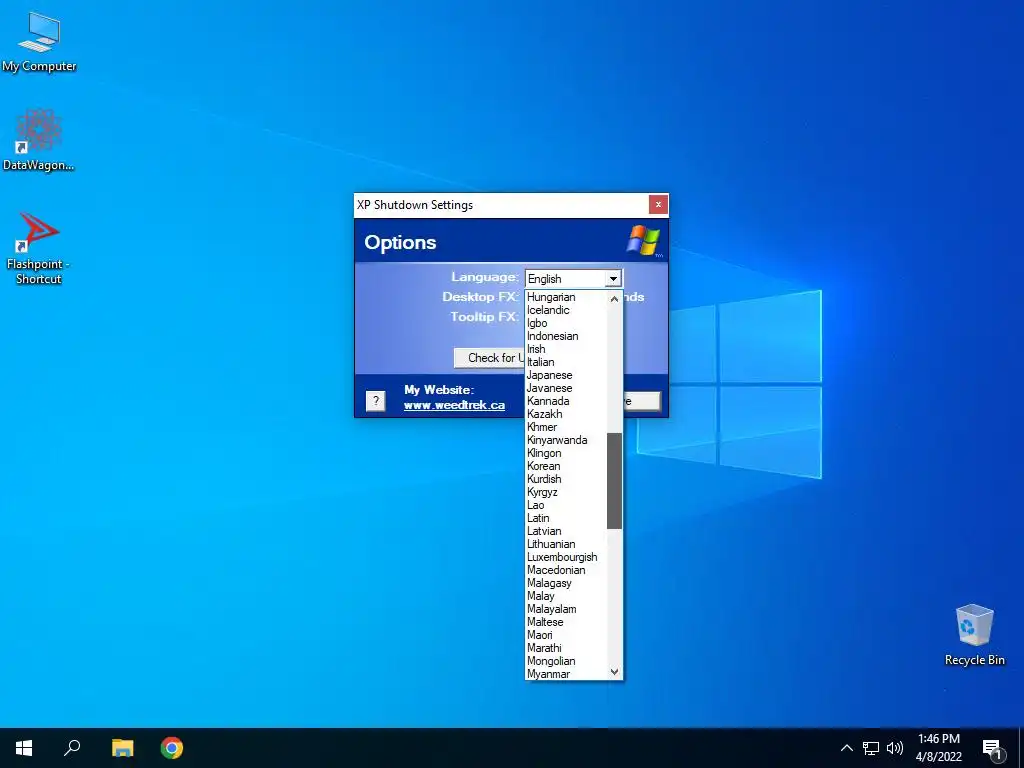The height and width of the screenshot is (768, 1024).
Task: Open the volume speaker tray icon
Action: pyautogui.click(x=895, y=748)
